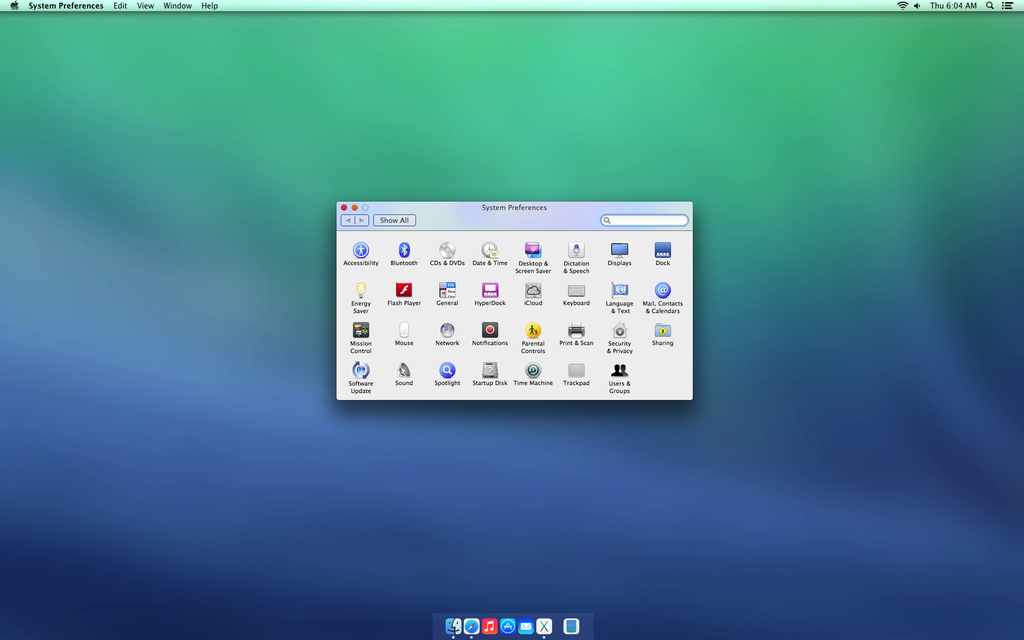Open Time Machine settings
1024x640 pixels.
[x=533, y=371]
